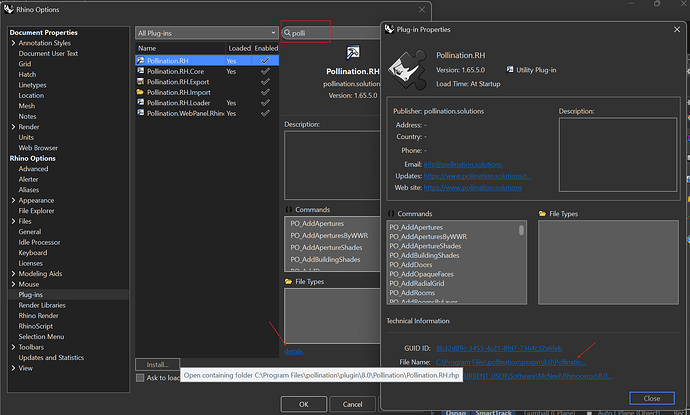This screenshot has width=690, height=415.
Task: Sort plug-ins by the Name column header
Action: (180, 48)
